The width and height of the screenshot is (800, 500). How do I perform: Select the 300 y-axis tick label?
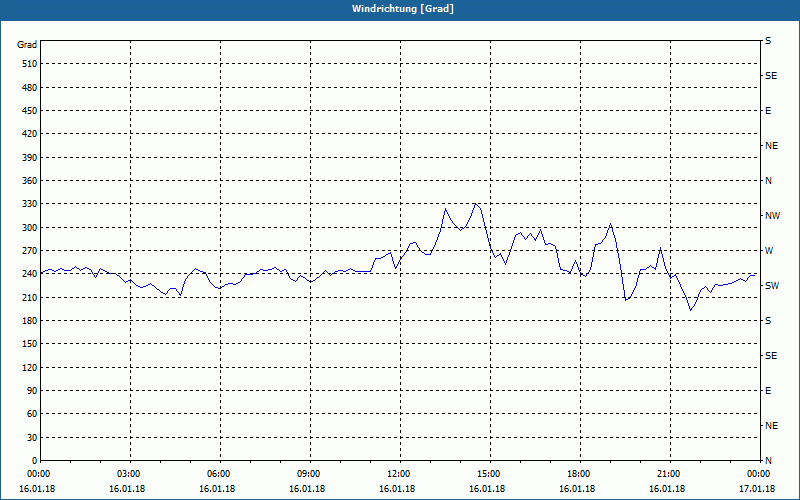coord(30,228)
